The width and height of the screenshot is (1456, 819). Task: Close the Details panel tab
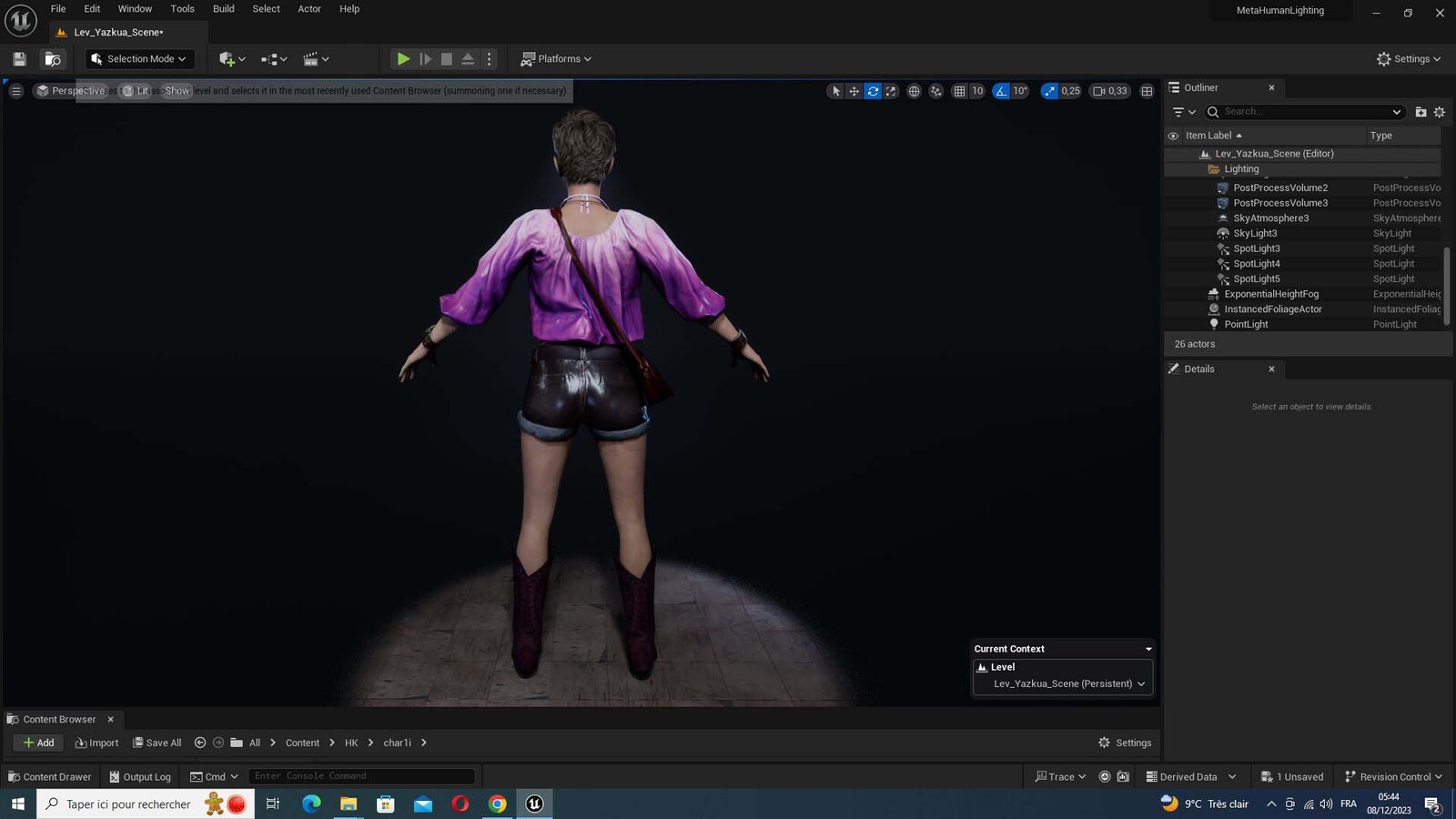pyautogui.click(x=1271, y=369)
